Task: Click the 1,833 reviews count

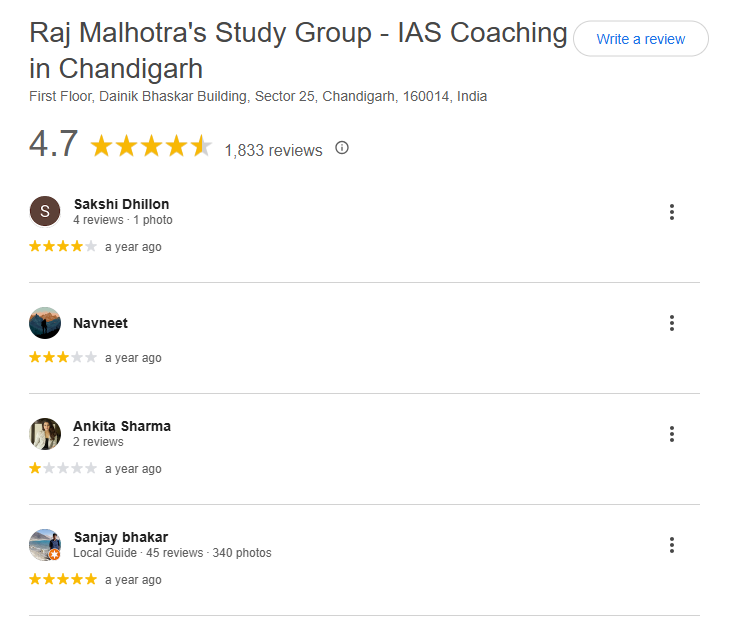Action: (274, 150)
